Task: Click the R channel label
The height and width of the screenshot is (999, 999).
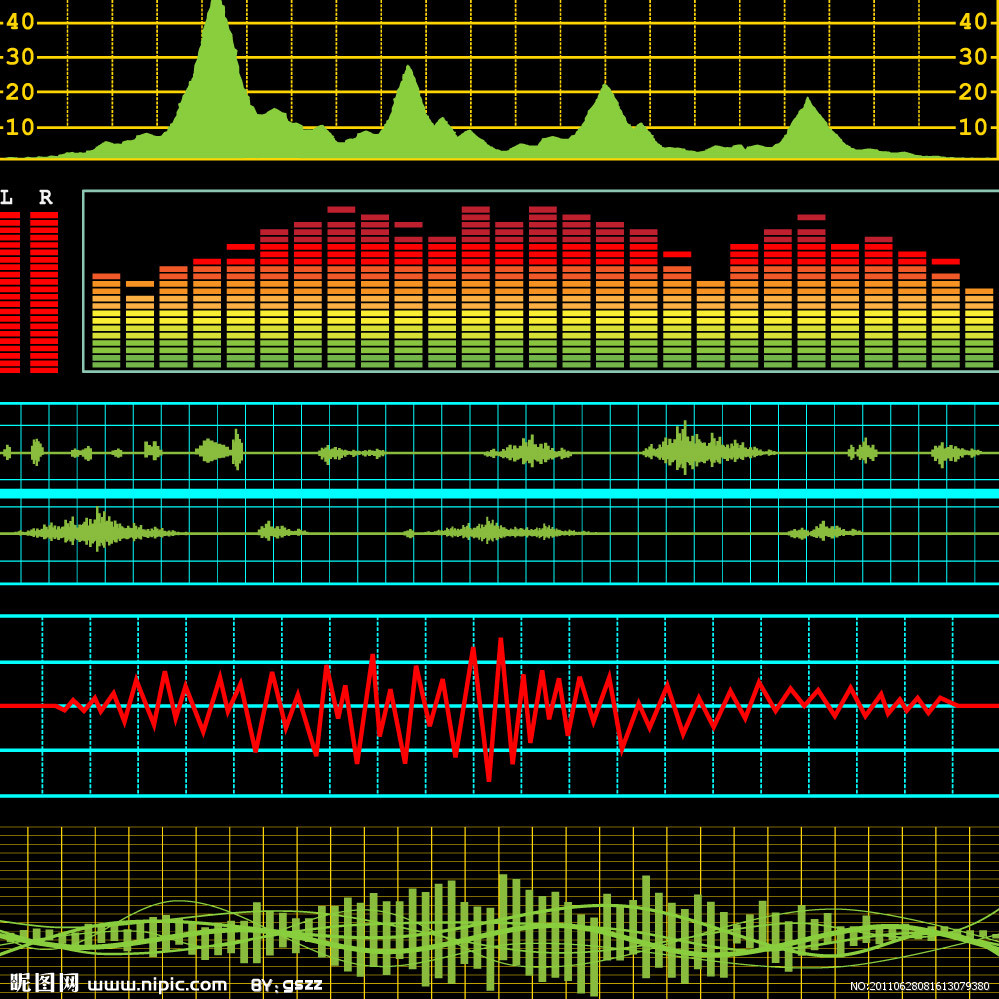Action: [x=45, y=197]
